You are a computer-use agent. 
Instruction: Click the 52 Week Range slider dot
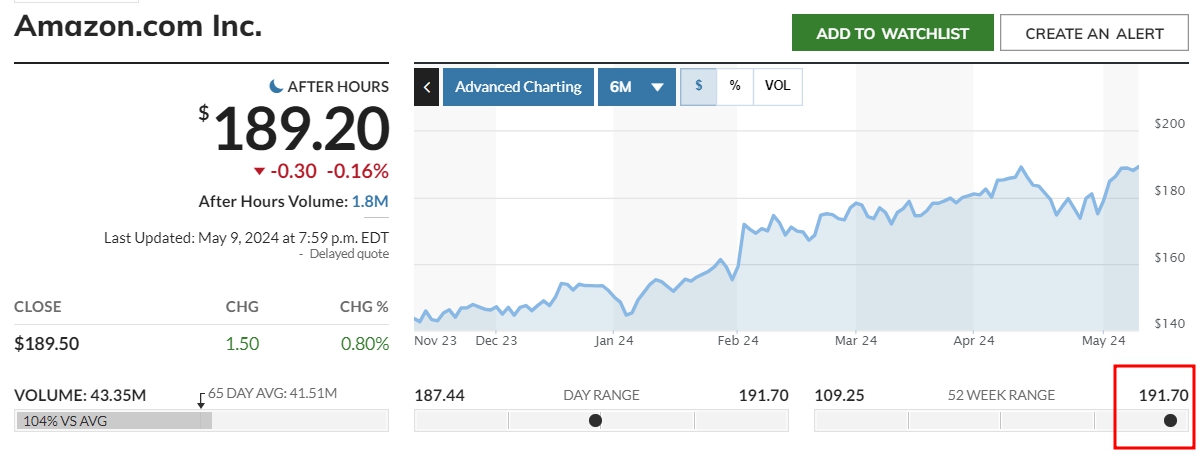1170,421
